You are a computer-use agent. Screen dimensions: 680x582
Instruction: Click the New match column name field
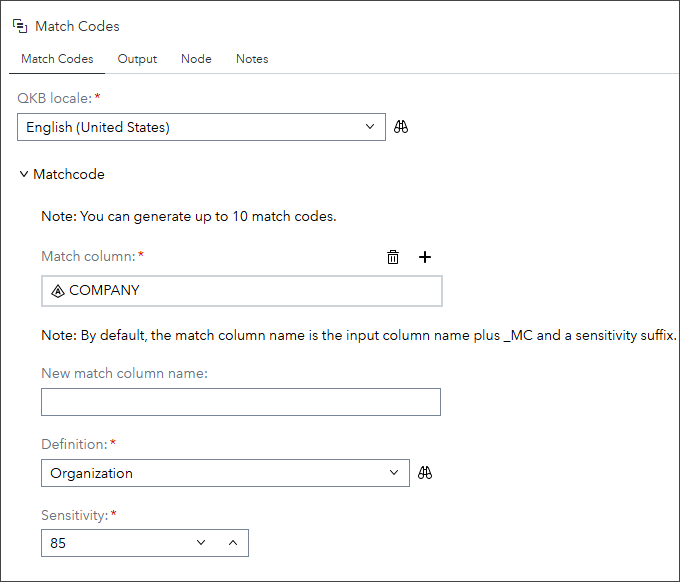point(240,402)
